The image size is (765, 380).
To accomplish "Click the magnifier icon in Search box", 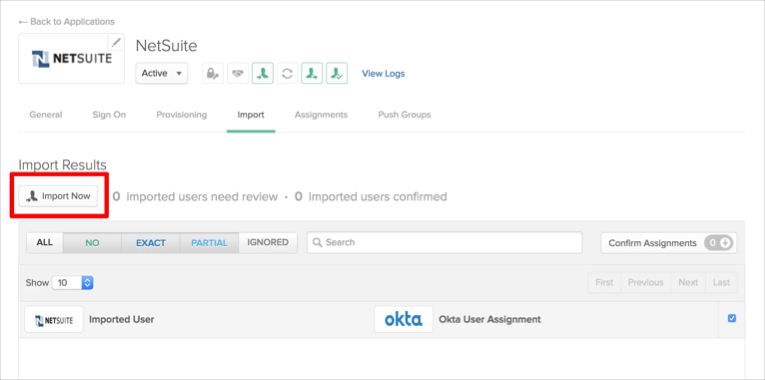I will tap(317, 242).
